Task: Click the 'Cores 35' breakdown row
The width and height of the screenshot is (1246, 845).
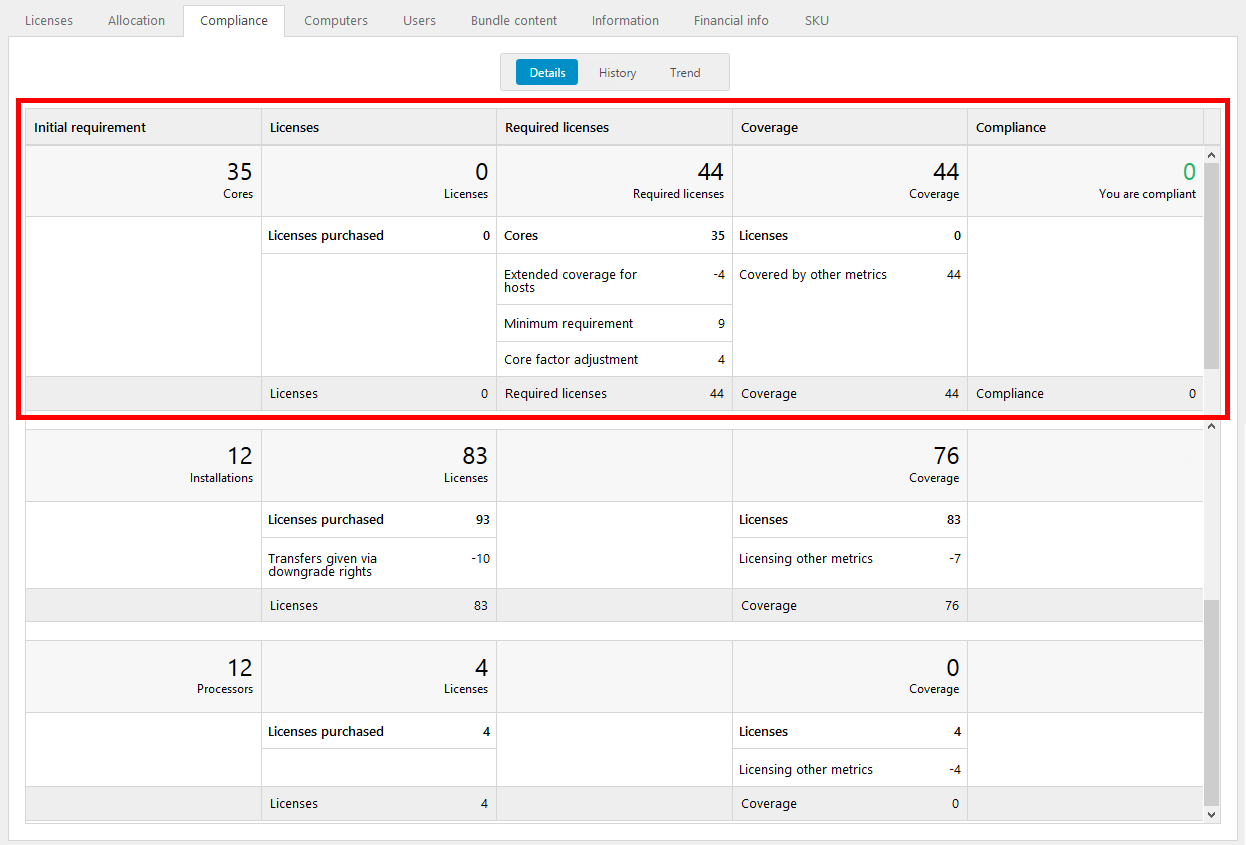Action: point(614,235)
